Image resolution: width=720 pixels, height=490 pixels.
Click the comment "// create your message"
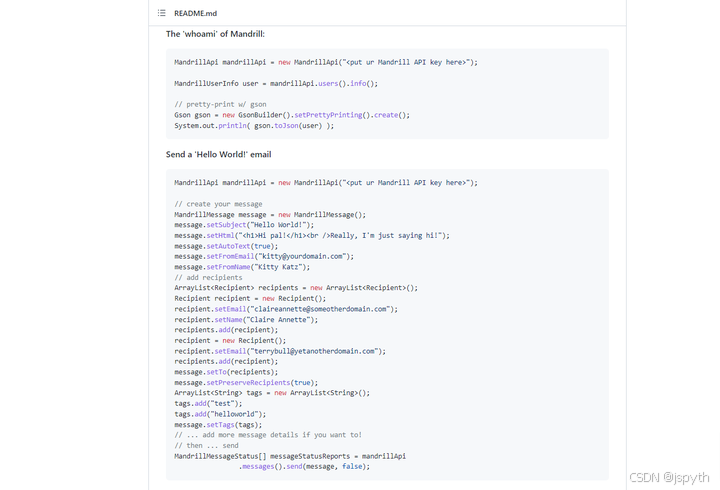pos(218,204)
